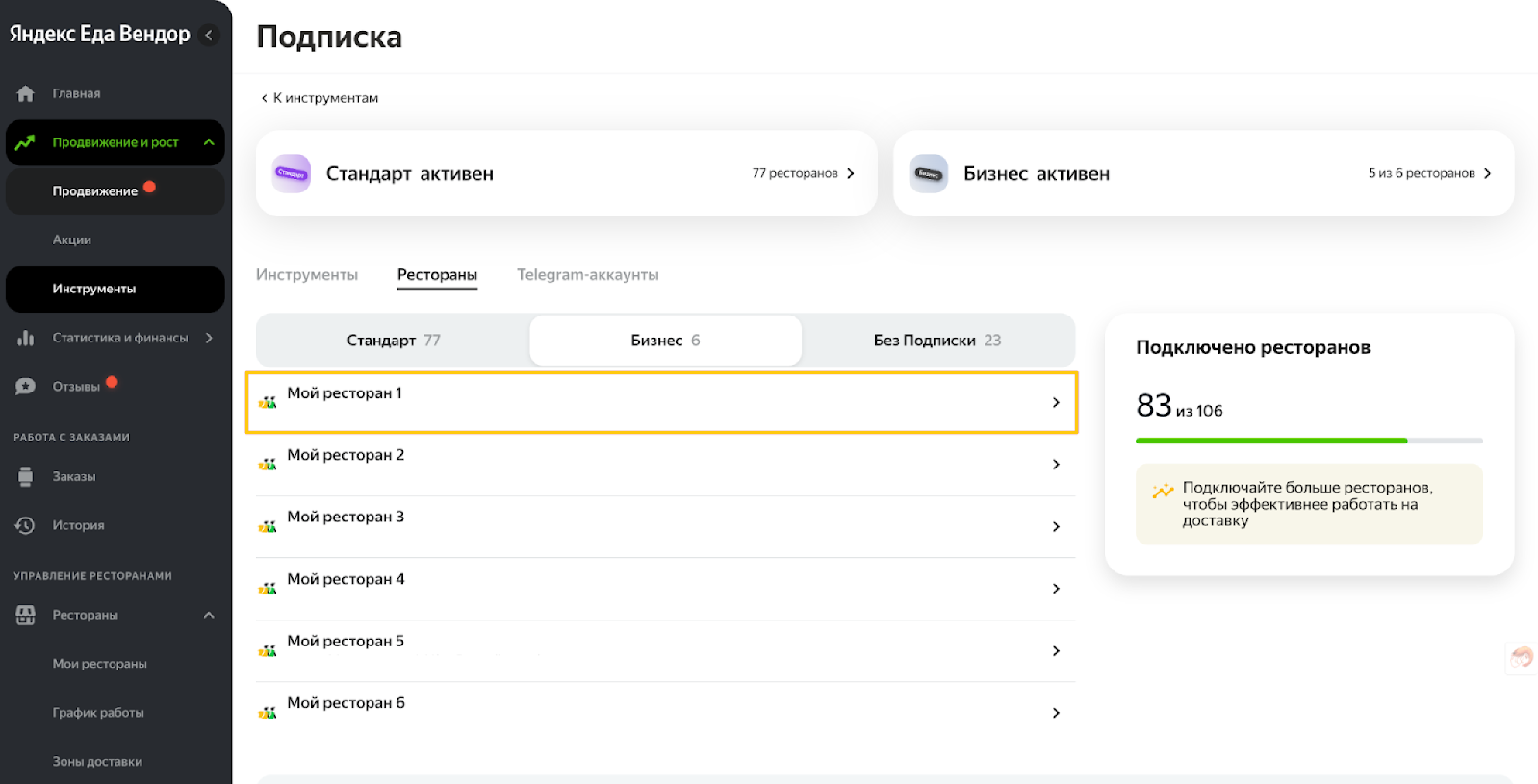Click the icon beside Мой ресторан 1
The image size is (1538, 784).
[x=268, y=402]
